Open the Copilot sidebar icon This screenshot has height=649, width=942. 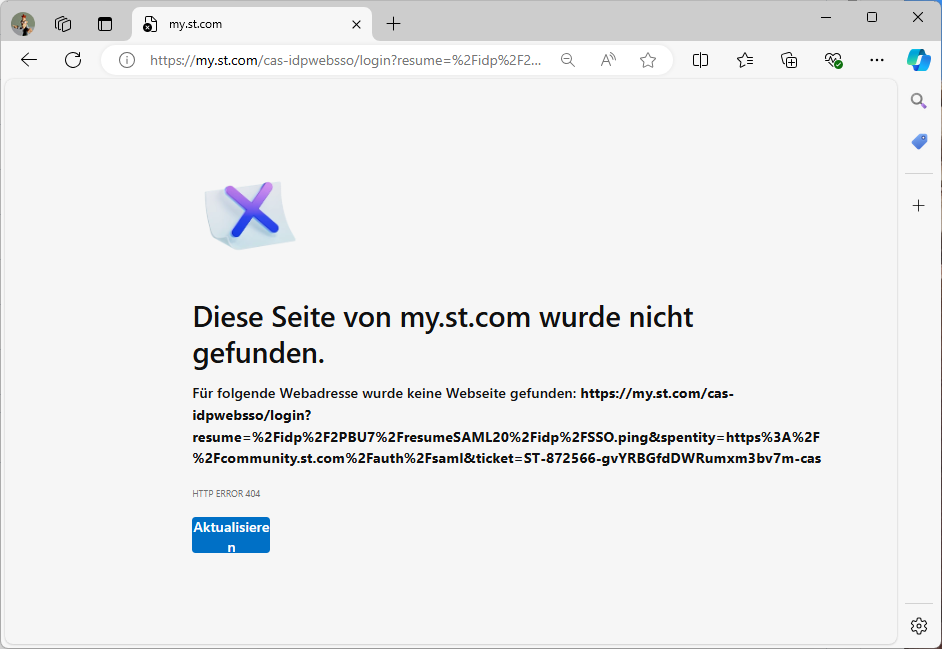tap(919, 60)
